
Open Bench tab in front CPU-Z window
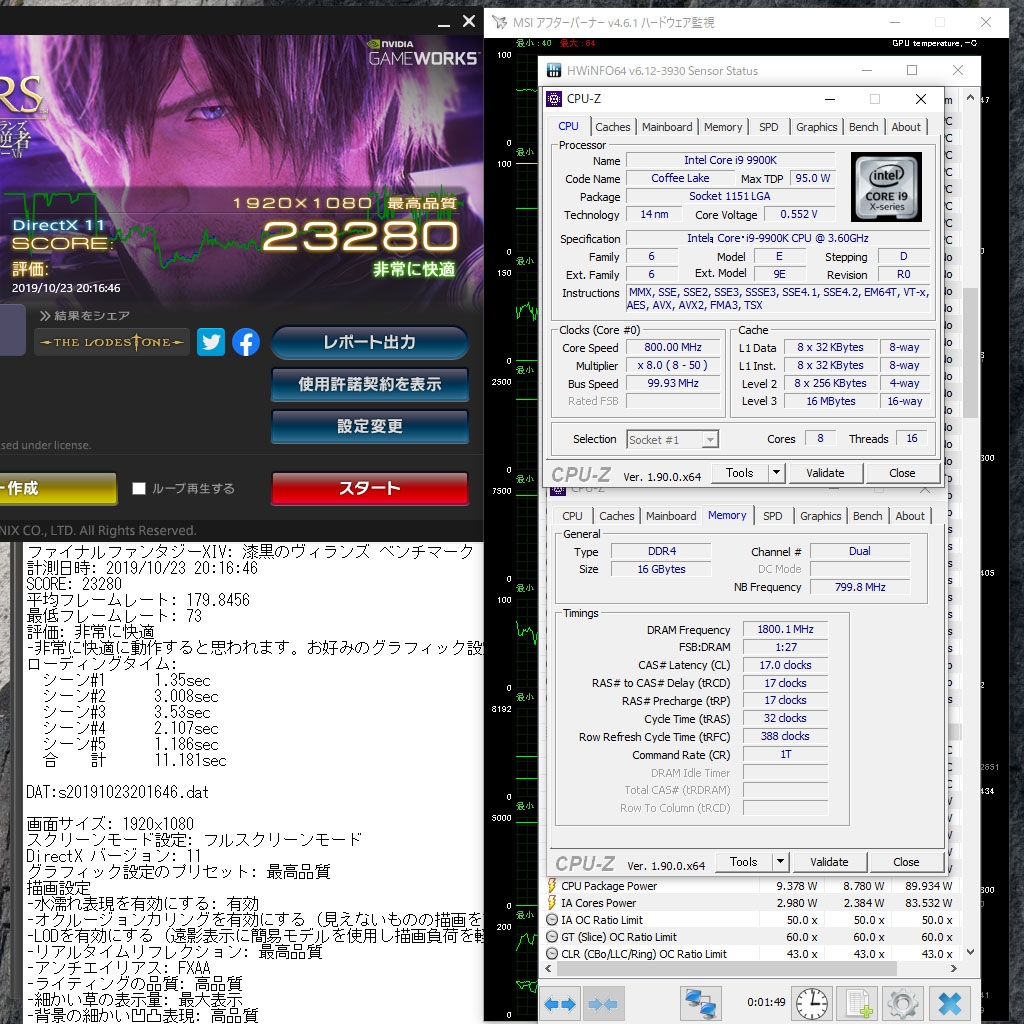pyautogui.click(x=863, y=127)
